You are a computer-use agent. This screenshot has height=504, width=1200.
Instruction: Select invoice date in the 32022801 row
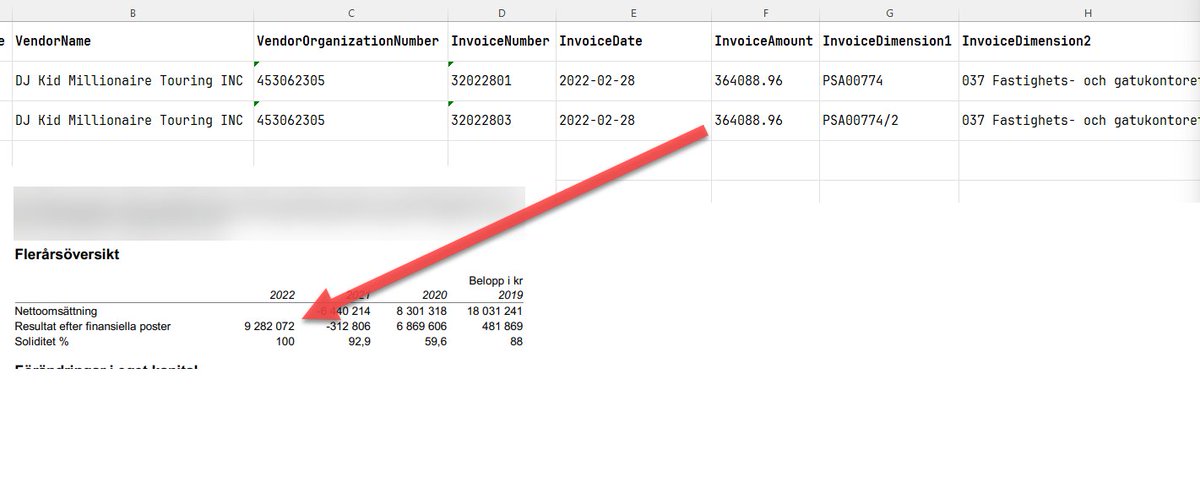[x=634, y=81]
